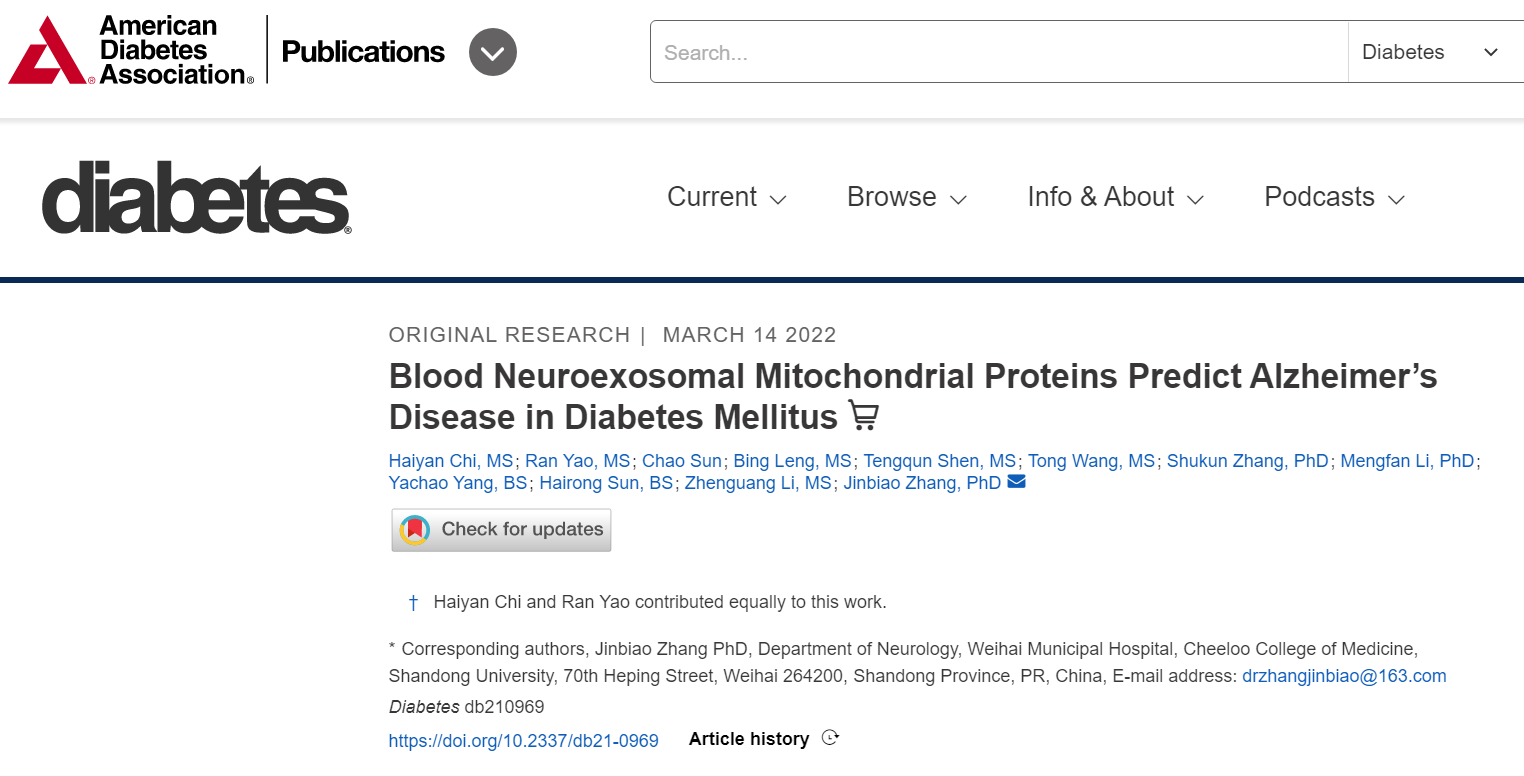Click the diabetes journal logo
The width and height of the screenshot is (1524, 776).
[x=196, y=197]
